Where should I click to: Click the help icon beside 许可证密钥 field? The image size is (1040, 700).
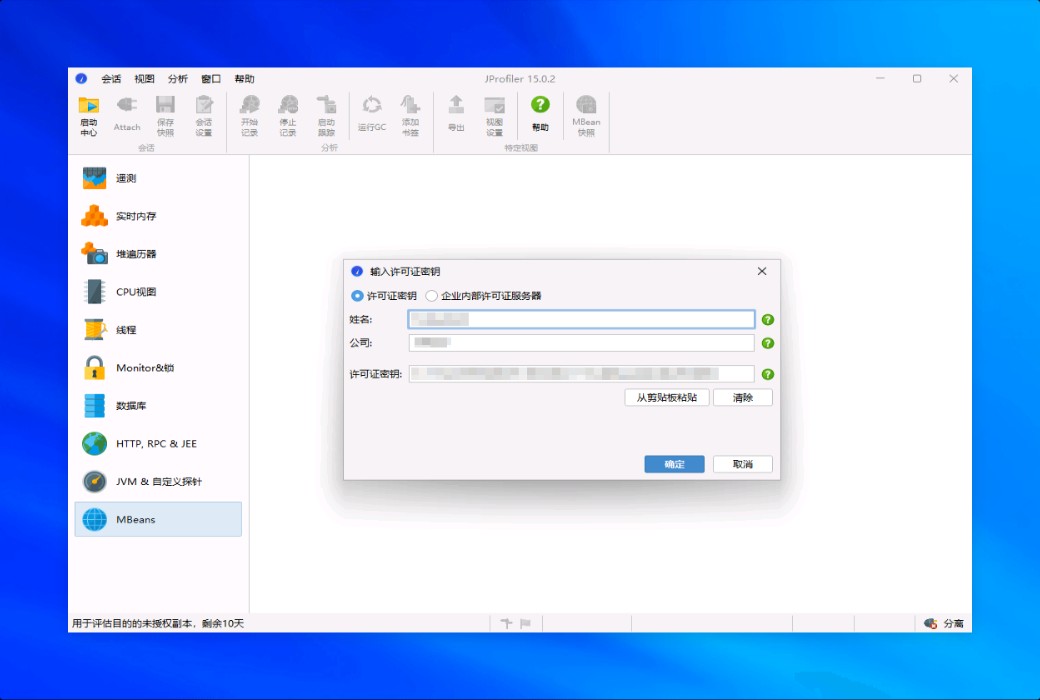click(x=767, y=374)
